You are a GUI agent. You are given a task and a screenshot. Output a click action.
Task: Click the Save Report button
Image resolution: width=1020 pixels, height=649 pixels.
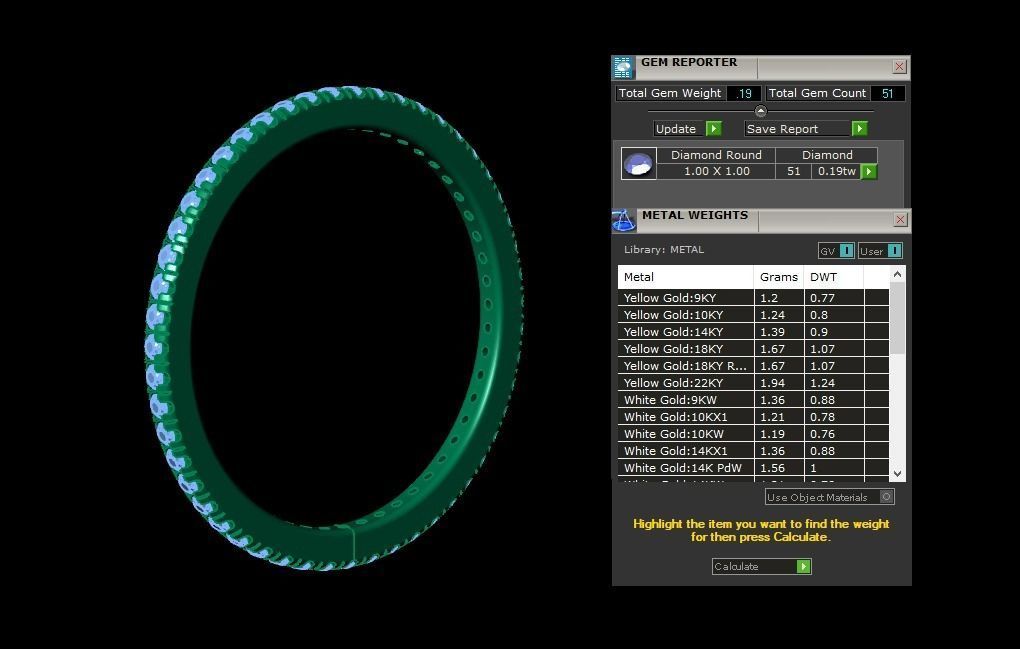tap(805, 129)
